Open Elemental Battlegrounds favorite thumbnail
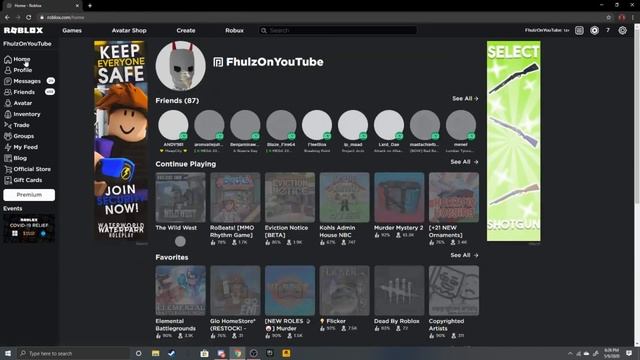640x360 pixels. 180,291
